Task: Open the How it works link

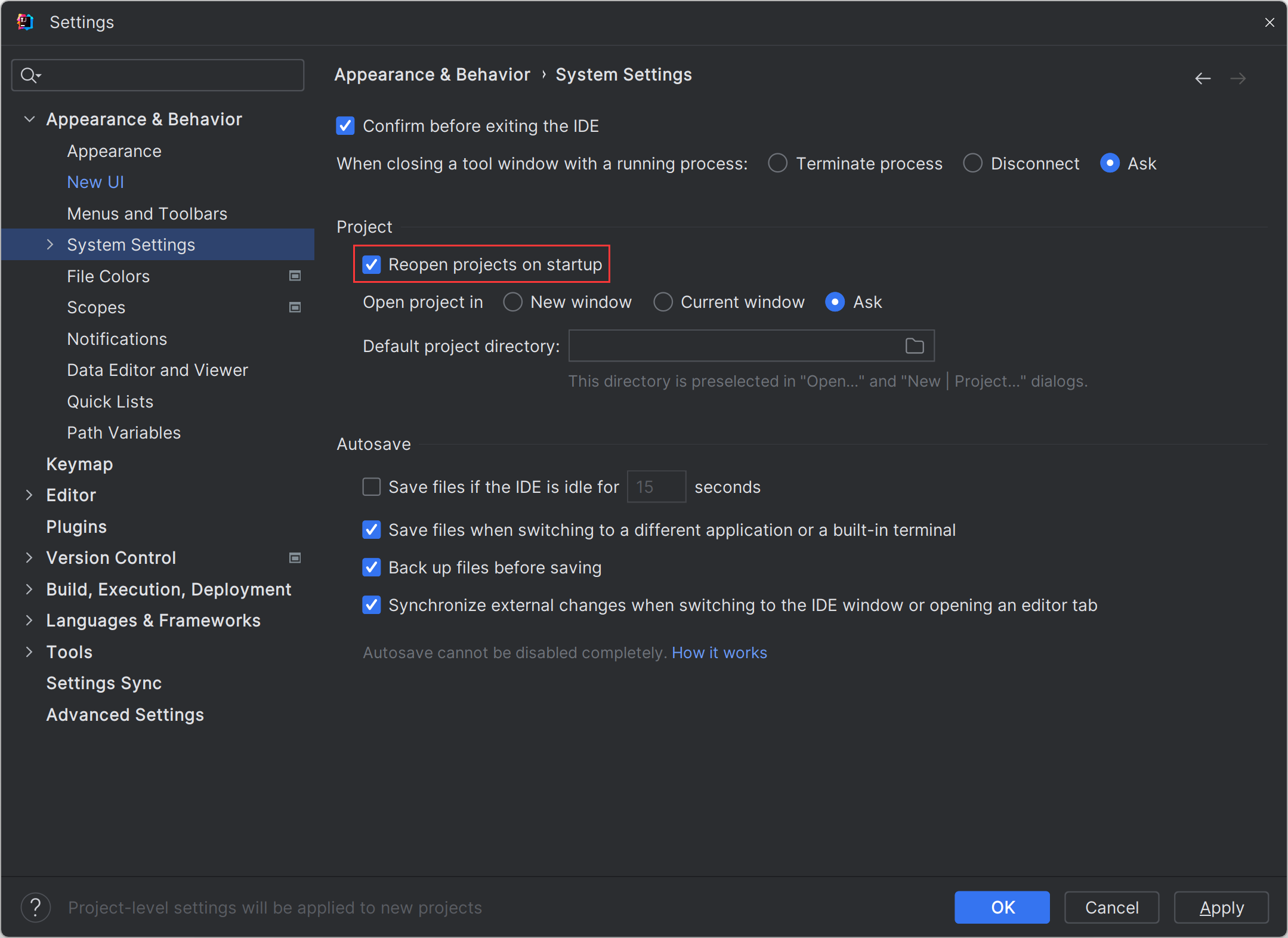Action: pyautogui.click(x=719, y=653)
